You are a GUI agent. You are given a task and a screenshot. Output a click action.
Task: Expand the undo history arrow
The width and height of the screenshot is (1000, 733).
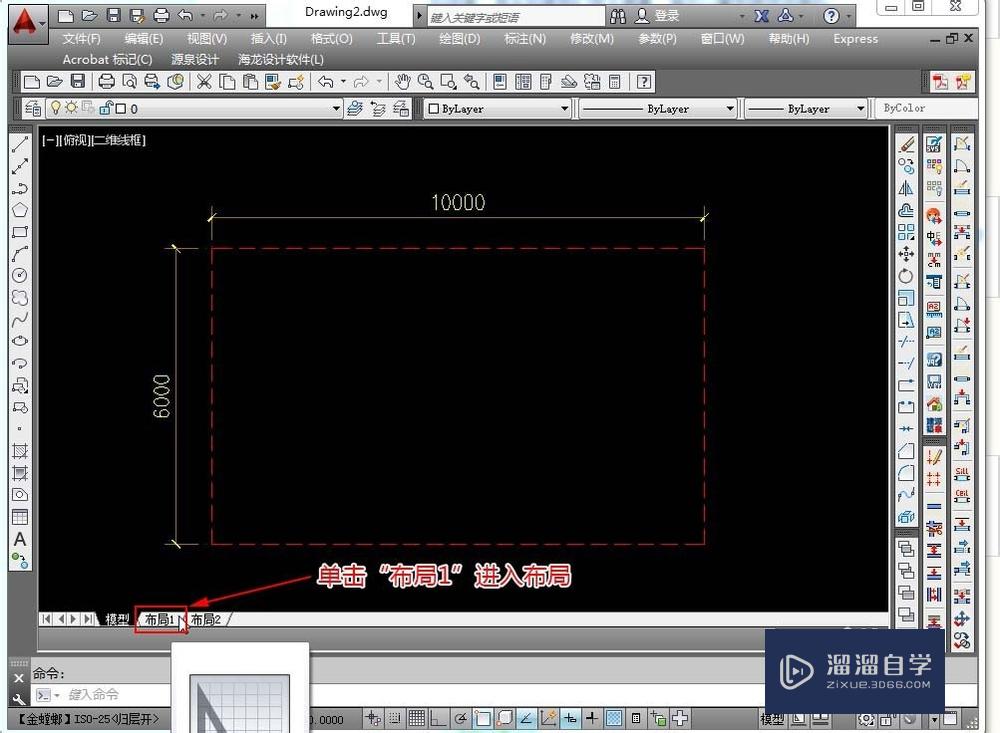click(343, 82)
